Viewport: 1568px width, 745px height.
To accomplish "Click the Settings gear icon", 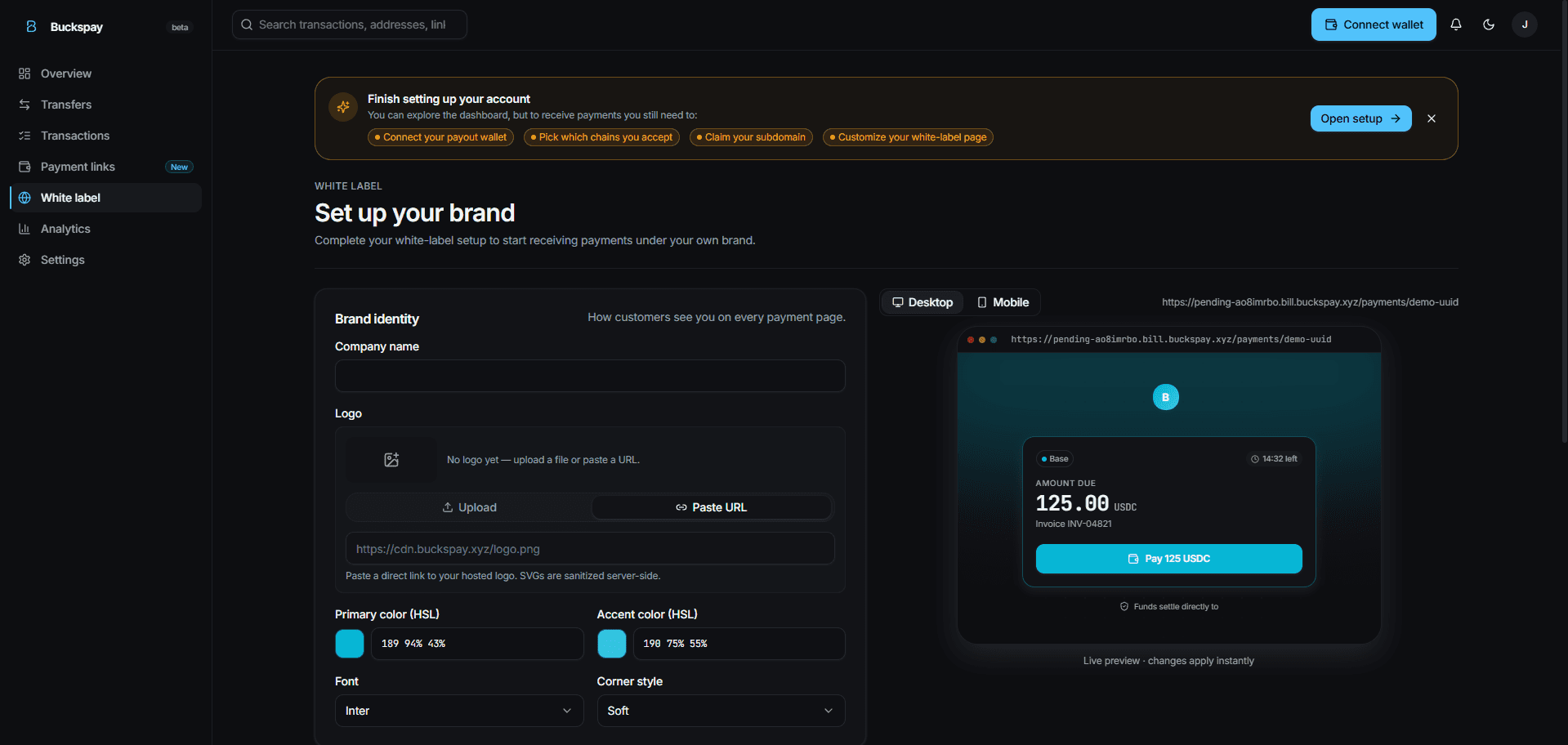I will pos(25,260).
